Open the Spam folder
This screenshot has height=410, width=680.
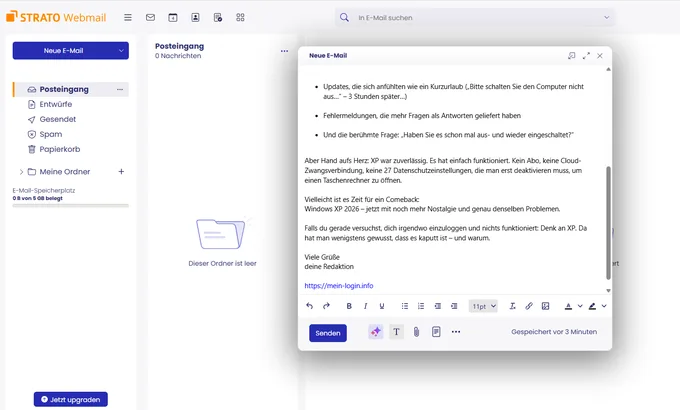pyautogui.click(x=51, y=134)
